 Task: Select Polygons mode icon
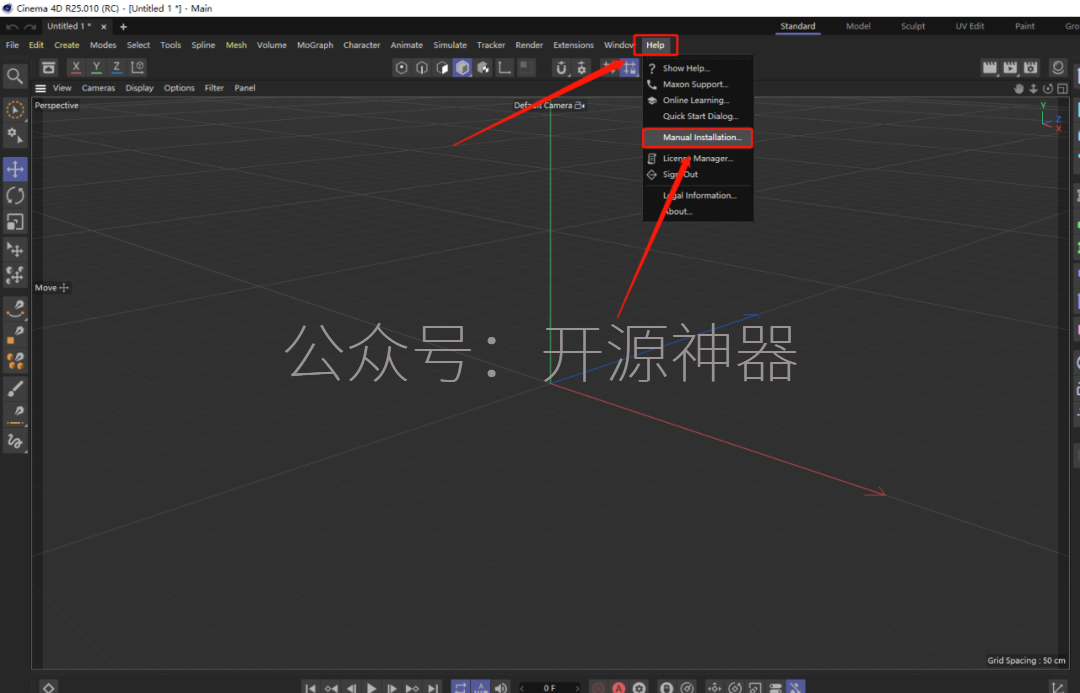[x=442, y=68]
